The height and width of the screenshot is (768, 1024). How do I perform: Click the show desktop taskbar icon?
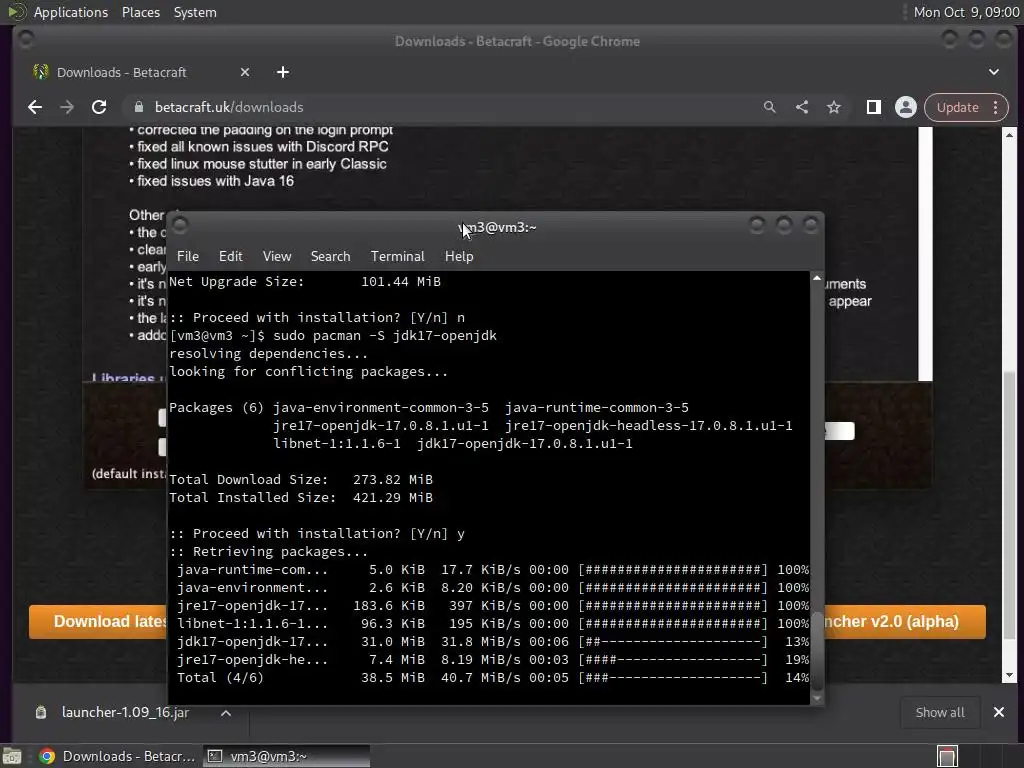[x=12, y=756]
